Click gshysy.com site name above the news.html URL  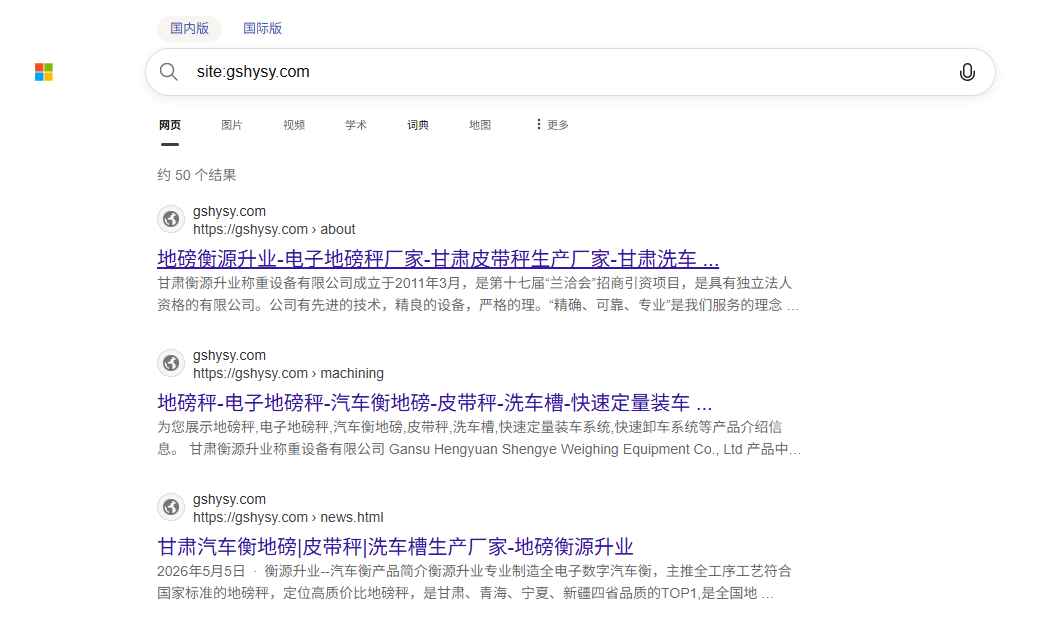[229, 499]
